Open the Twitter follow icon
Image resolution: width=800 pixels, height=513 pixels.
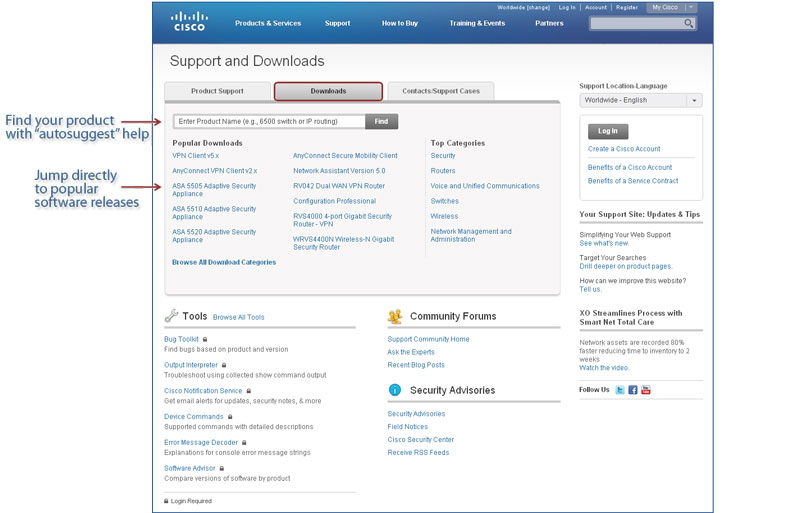[620, 390]
